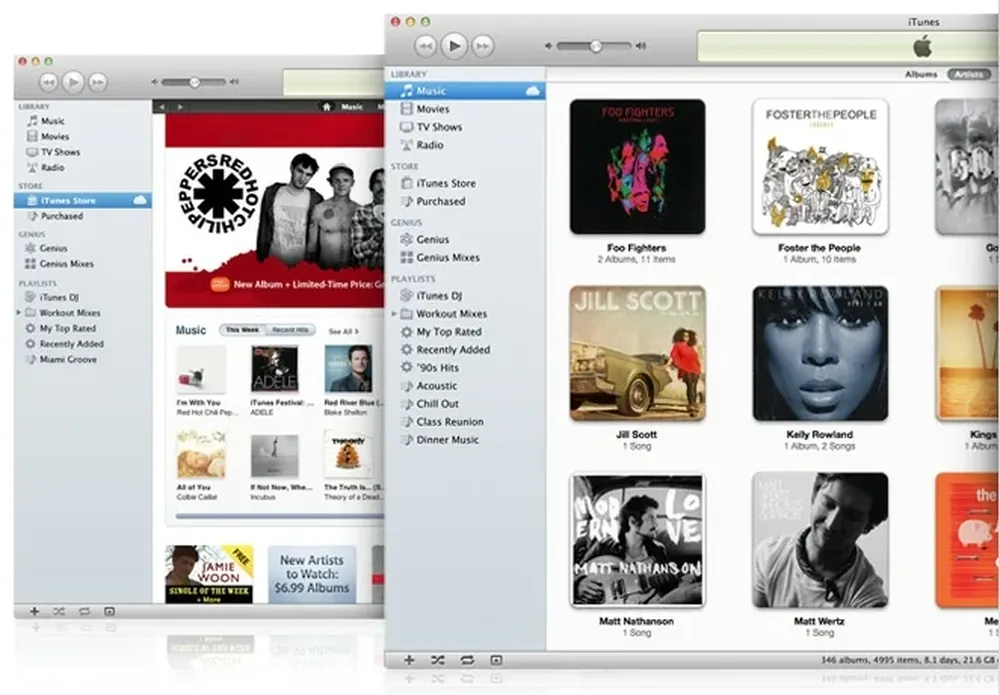Open Genius Mixes in the front window sidebar
Image resolution: width=1000 pixels, height=695 pixels.
[447, 258]
